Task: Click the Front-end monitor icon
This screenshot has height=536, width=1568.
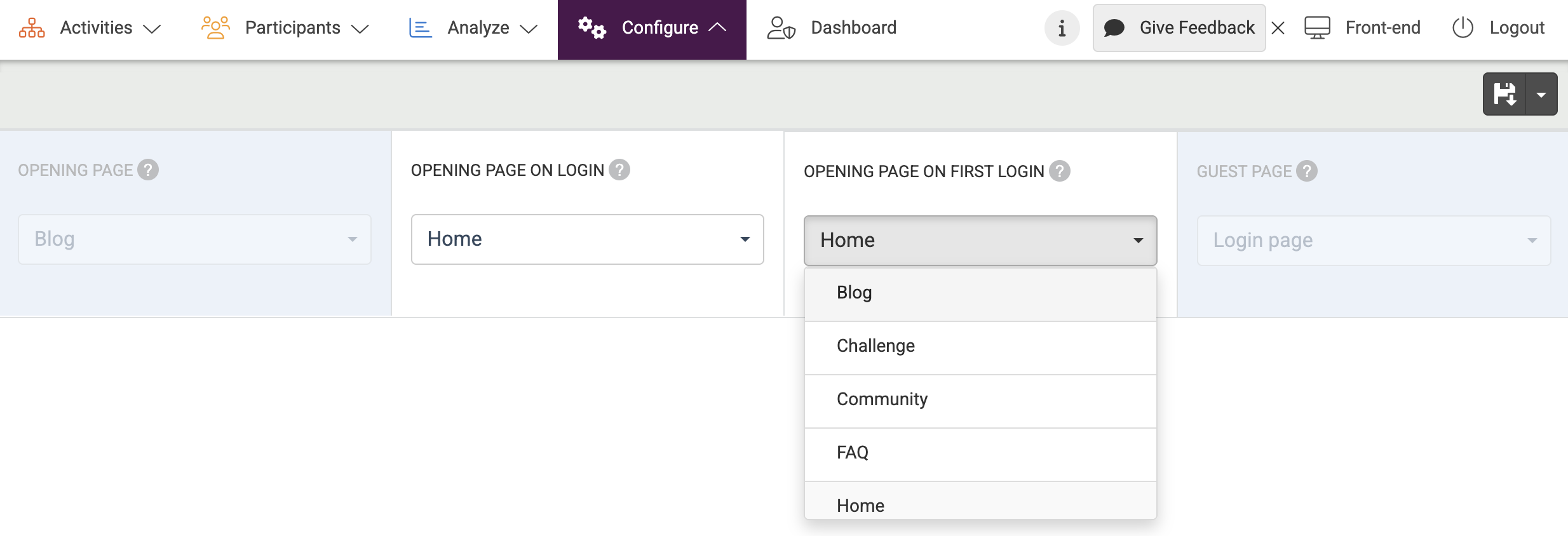Action: [x=1317, y=28]
